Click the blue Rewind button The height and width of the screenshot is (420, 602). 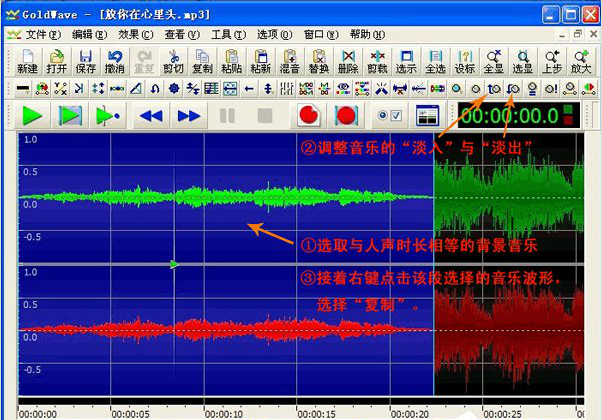point(151,115)
